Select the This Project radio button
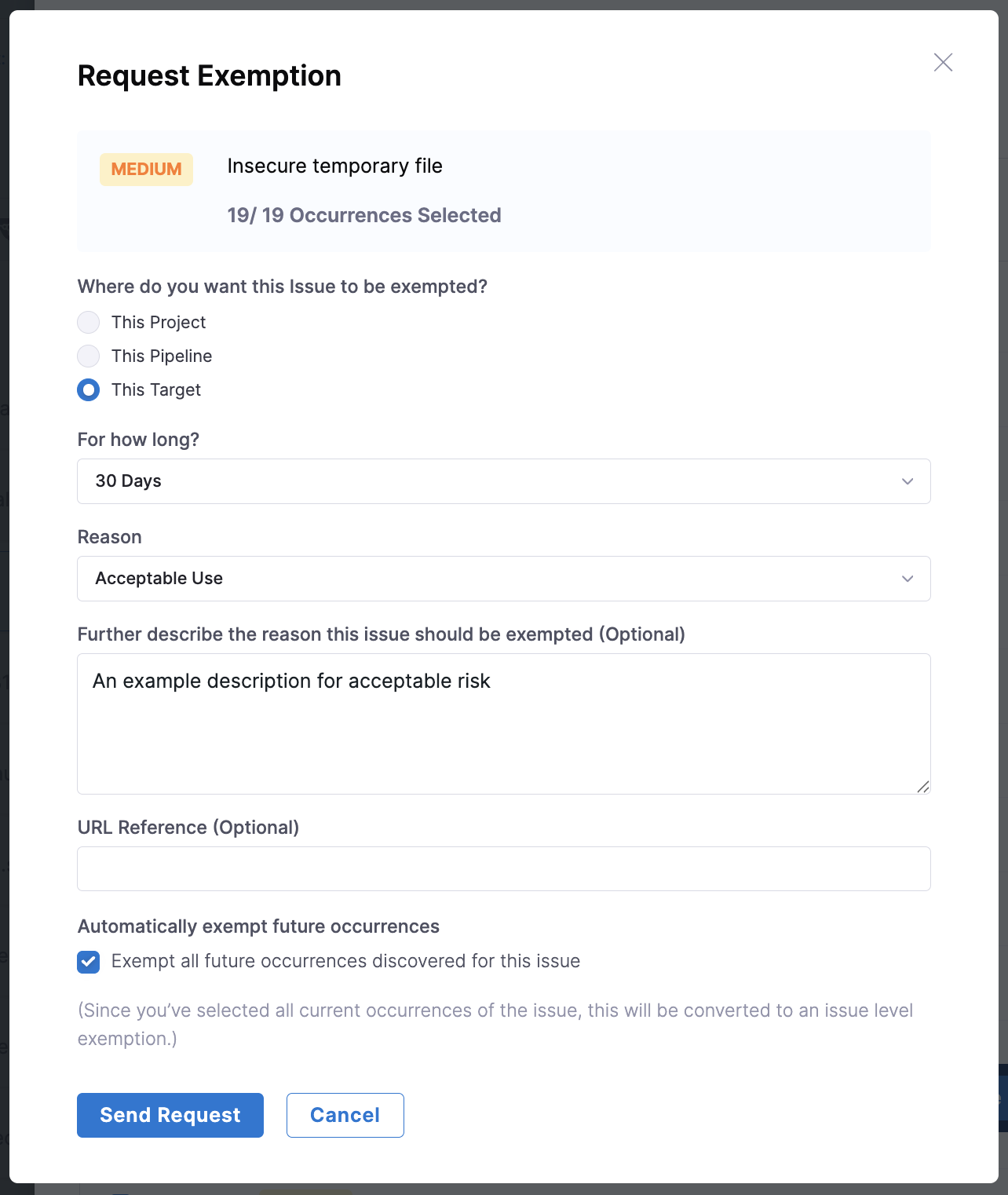The width and height of the screenshot is (1008, 1195). (x=89, y=323)
